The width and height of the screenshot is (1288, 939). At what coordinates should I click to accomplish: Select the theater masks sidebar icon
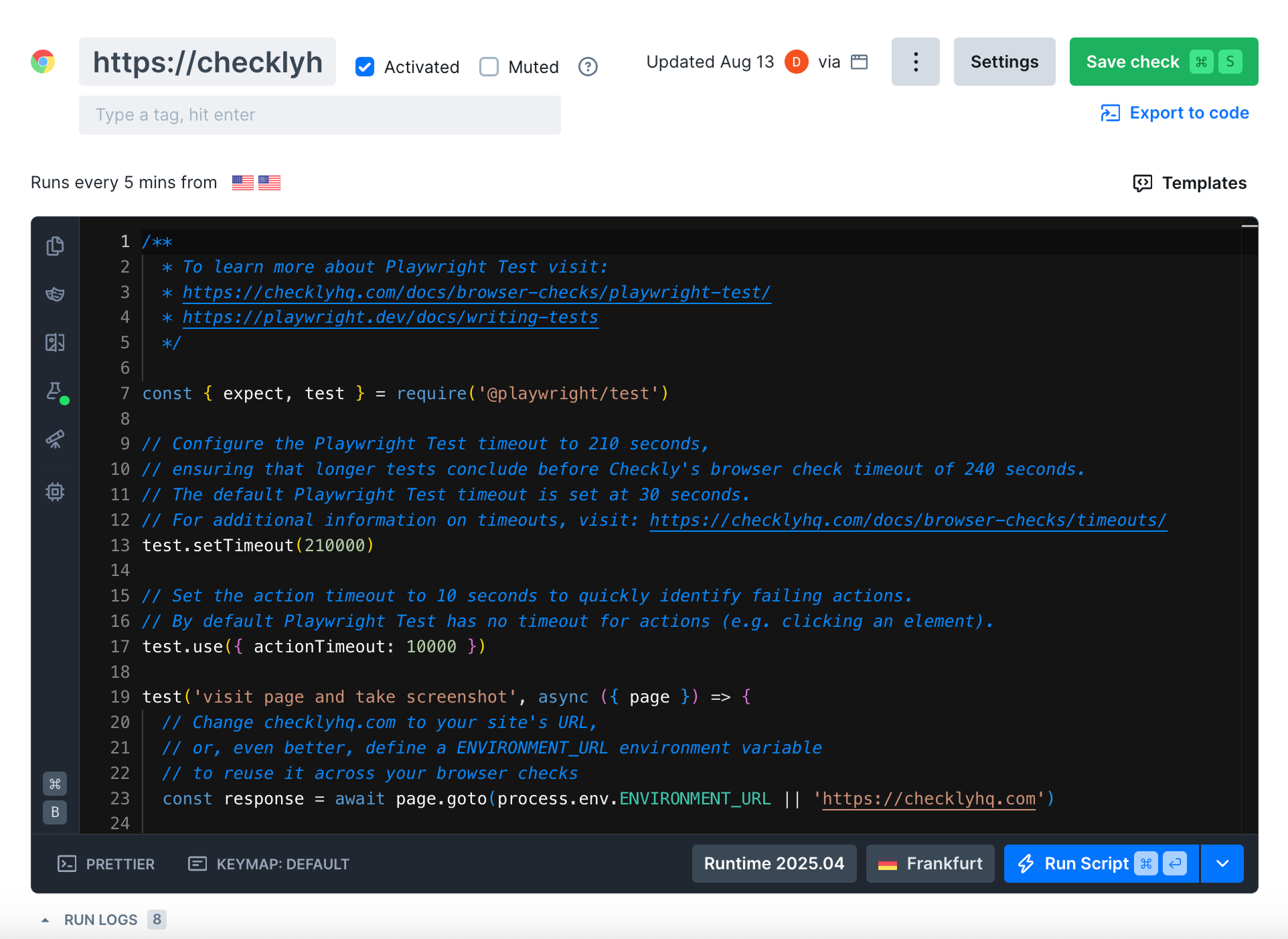(x=55, y=294)
